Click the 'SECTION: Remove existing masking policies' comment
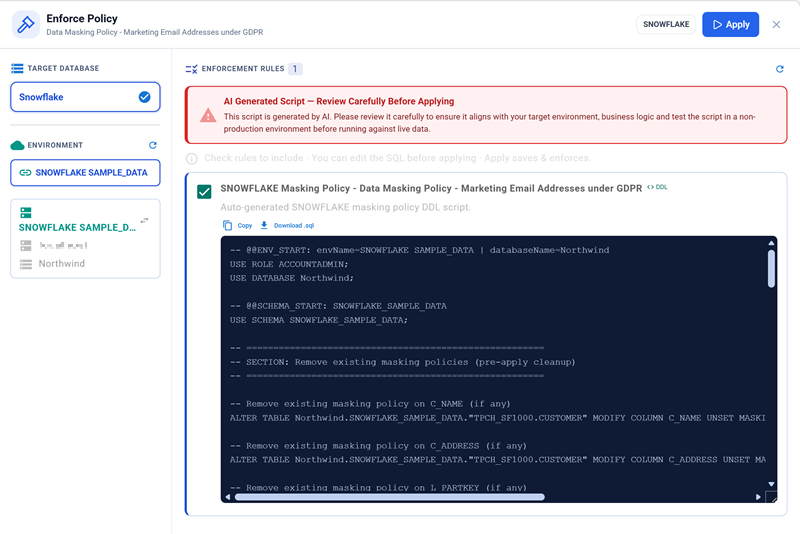 pyautogui.click(x=403, y=362)
